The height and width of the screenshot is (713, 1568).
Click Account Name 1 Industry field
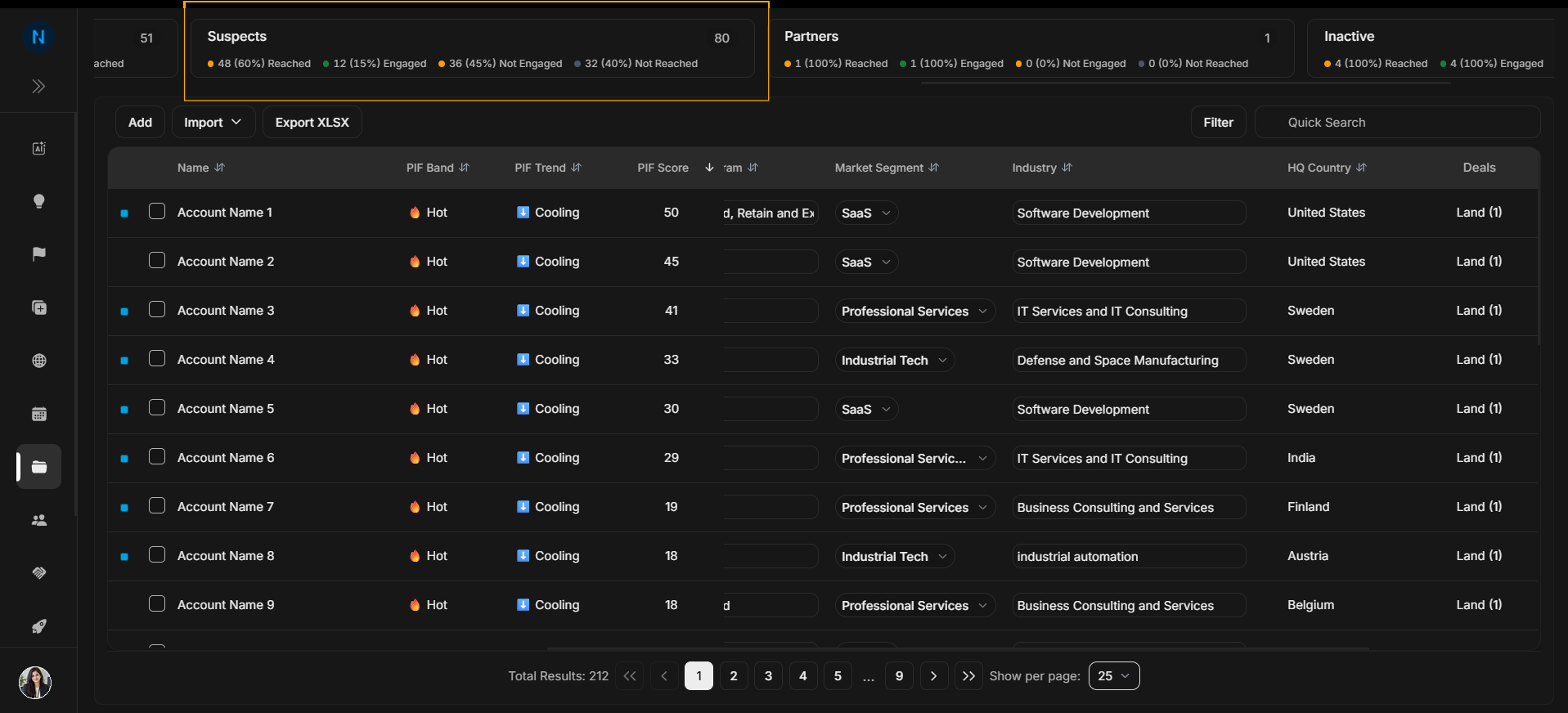[1129, 213]
